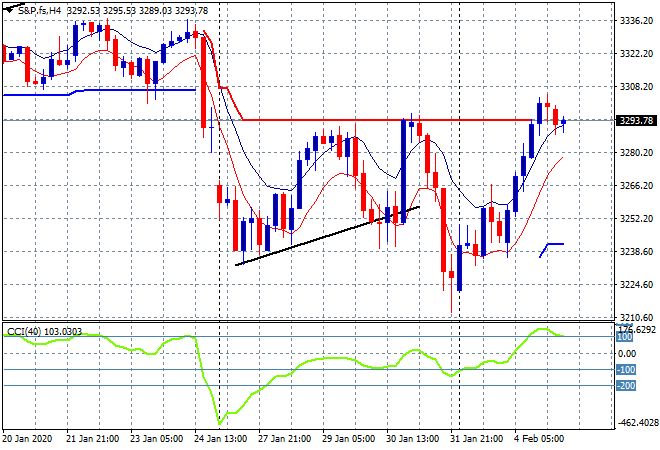Click the 29 Jan 05:00 time label

tap(349, 439)
